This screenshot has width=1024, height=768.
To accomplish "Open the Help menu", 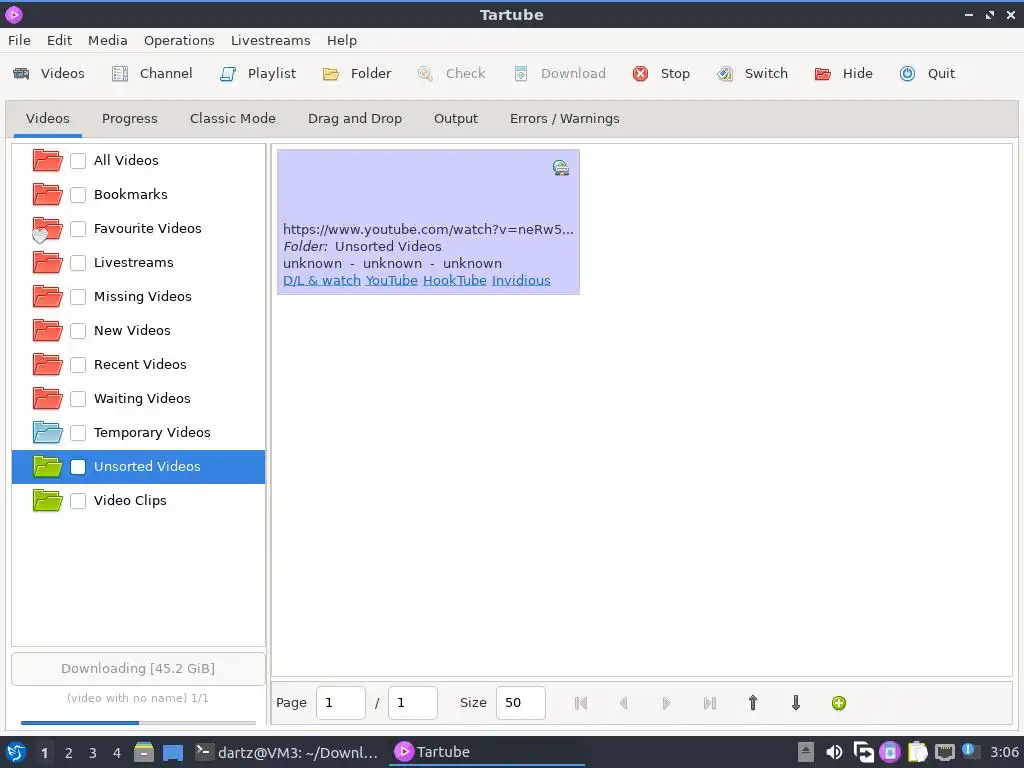I will click(x=342, y=40).
